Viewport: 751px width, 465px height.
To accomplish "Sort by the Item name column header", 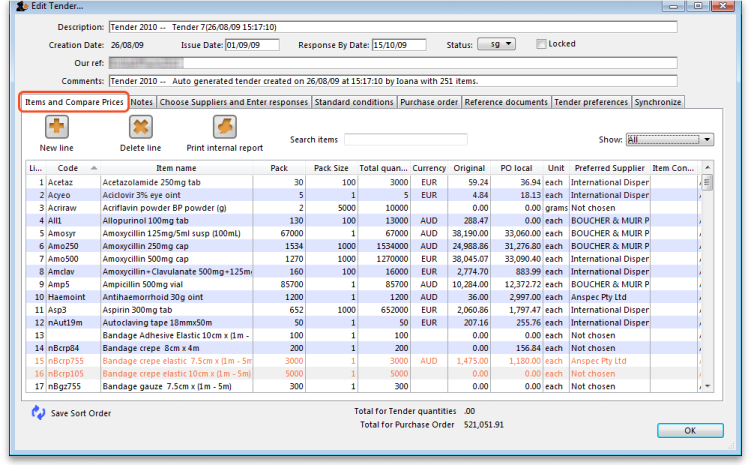I will [175, 168].
